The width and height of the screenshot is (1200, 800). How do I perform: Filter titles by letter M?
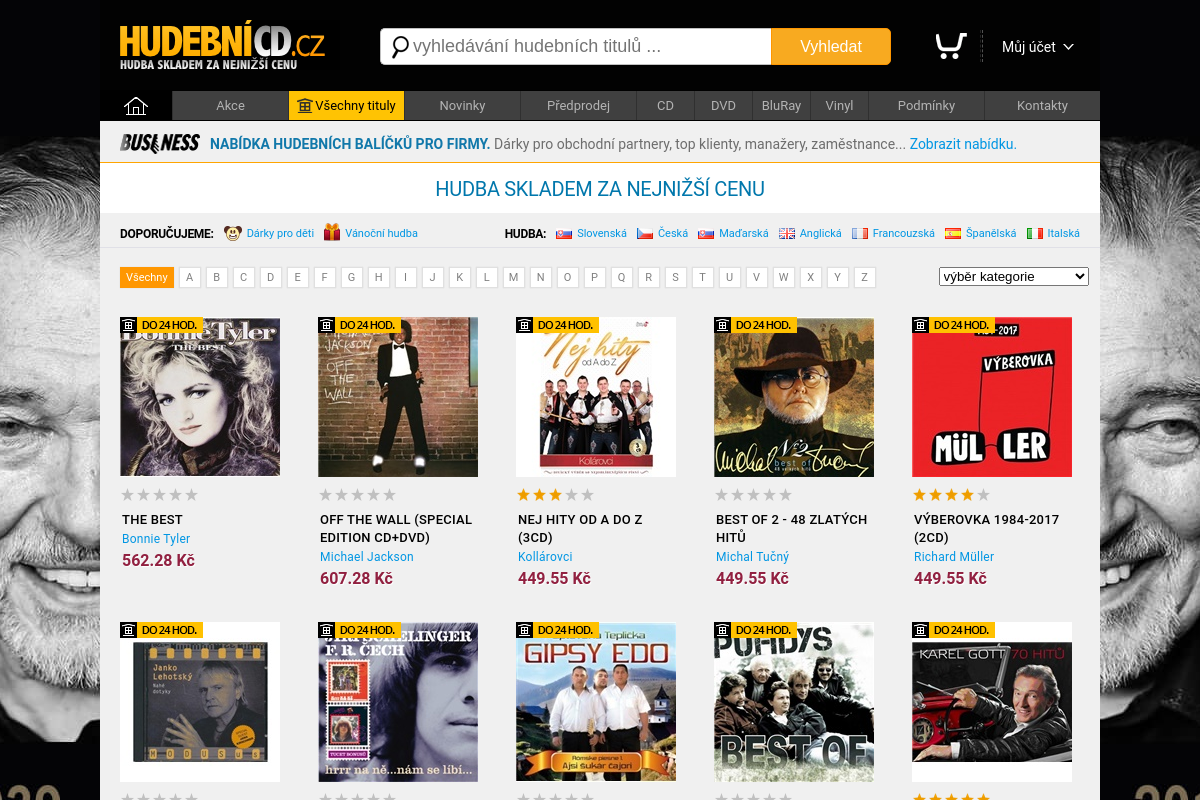coord(514,277)
